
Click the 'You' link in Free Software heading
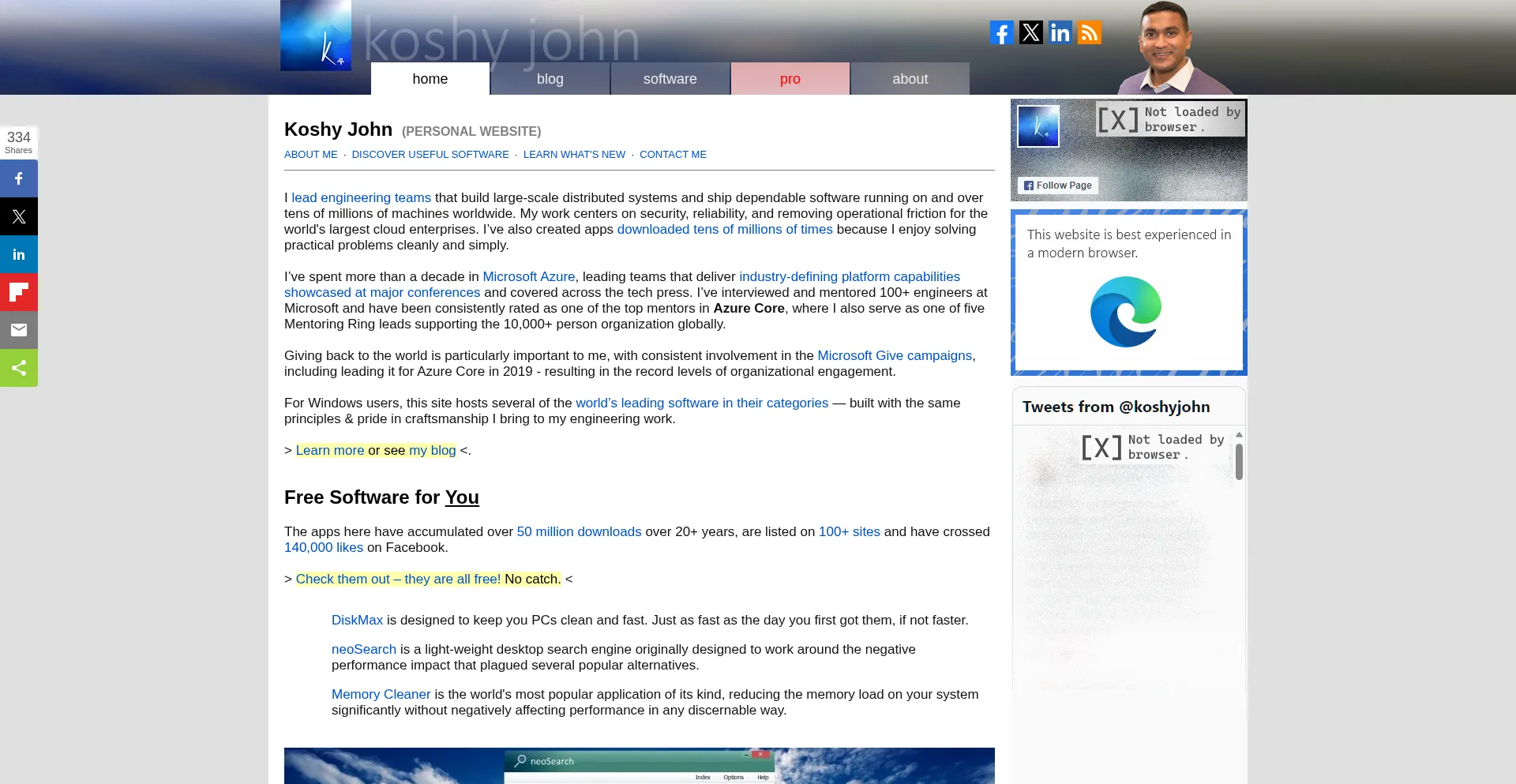(462, 497)
